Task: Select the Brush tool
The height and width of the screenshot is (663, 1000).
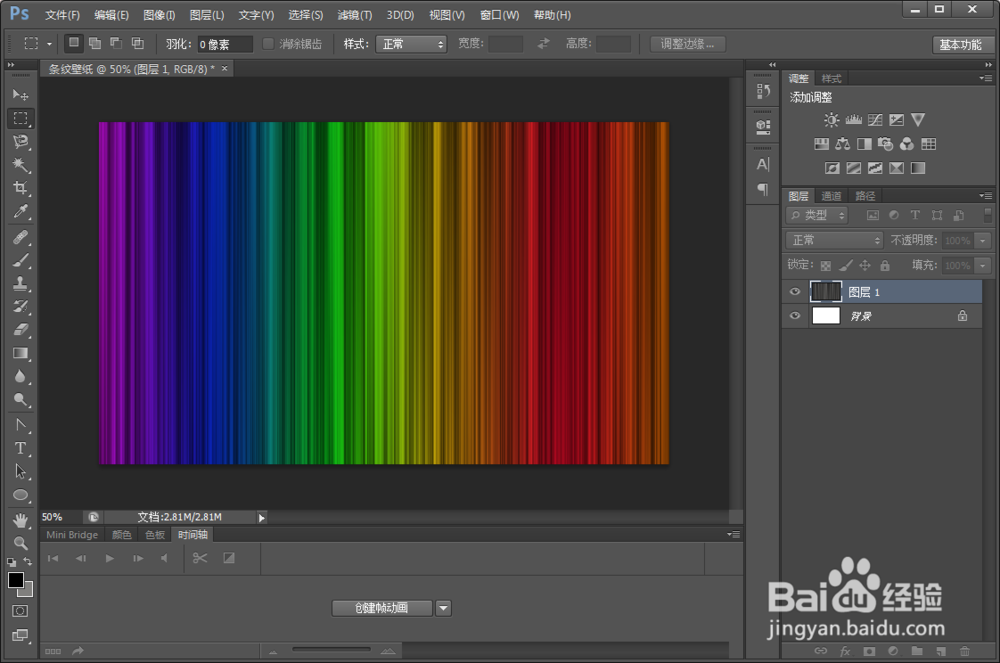Action: coord(20,260)
